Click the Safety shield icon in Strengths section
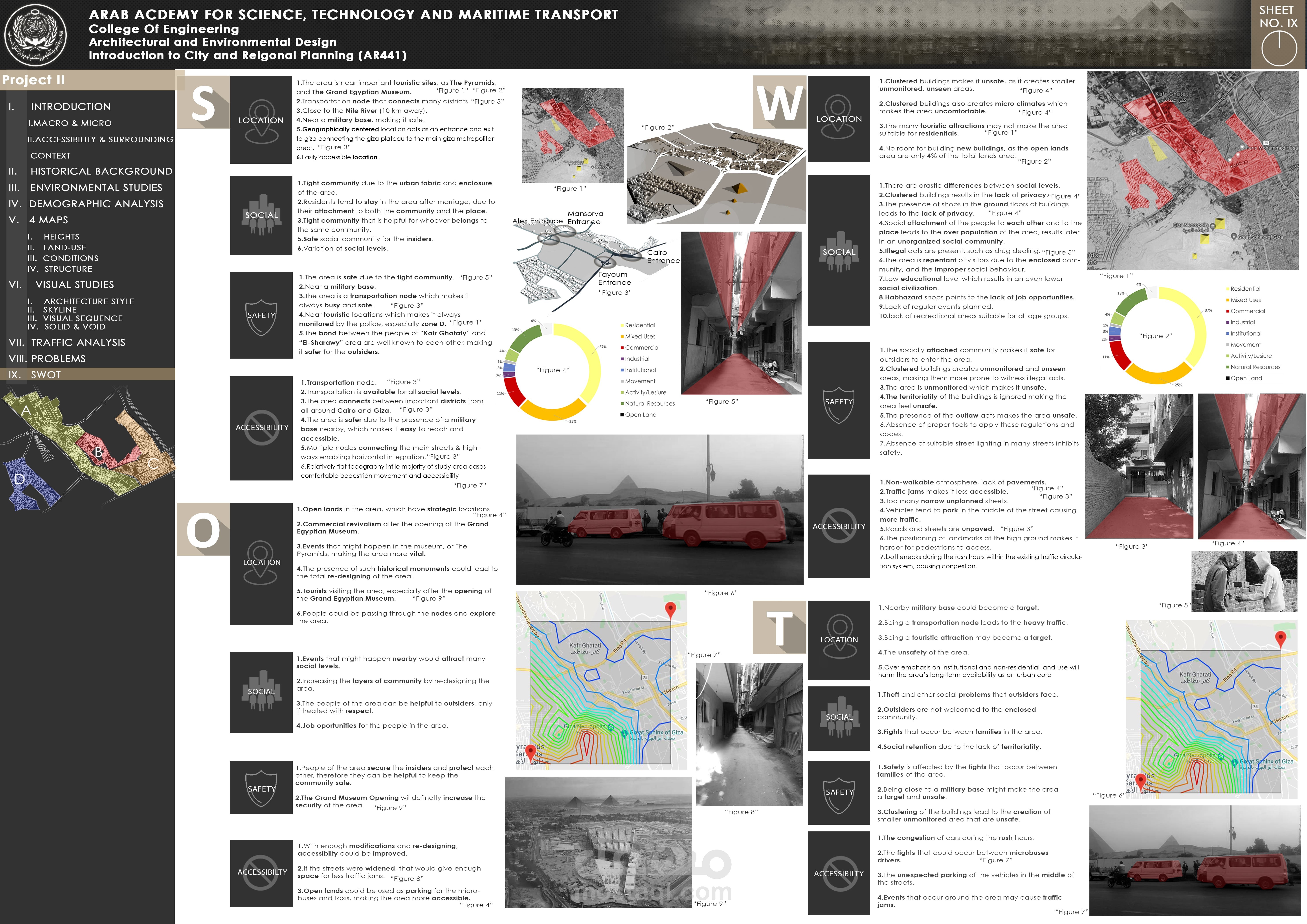The image size is (1307, 924). point(261,317)
